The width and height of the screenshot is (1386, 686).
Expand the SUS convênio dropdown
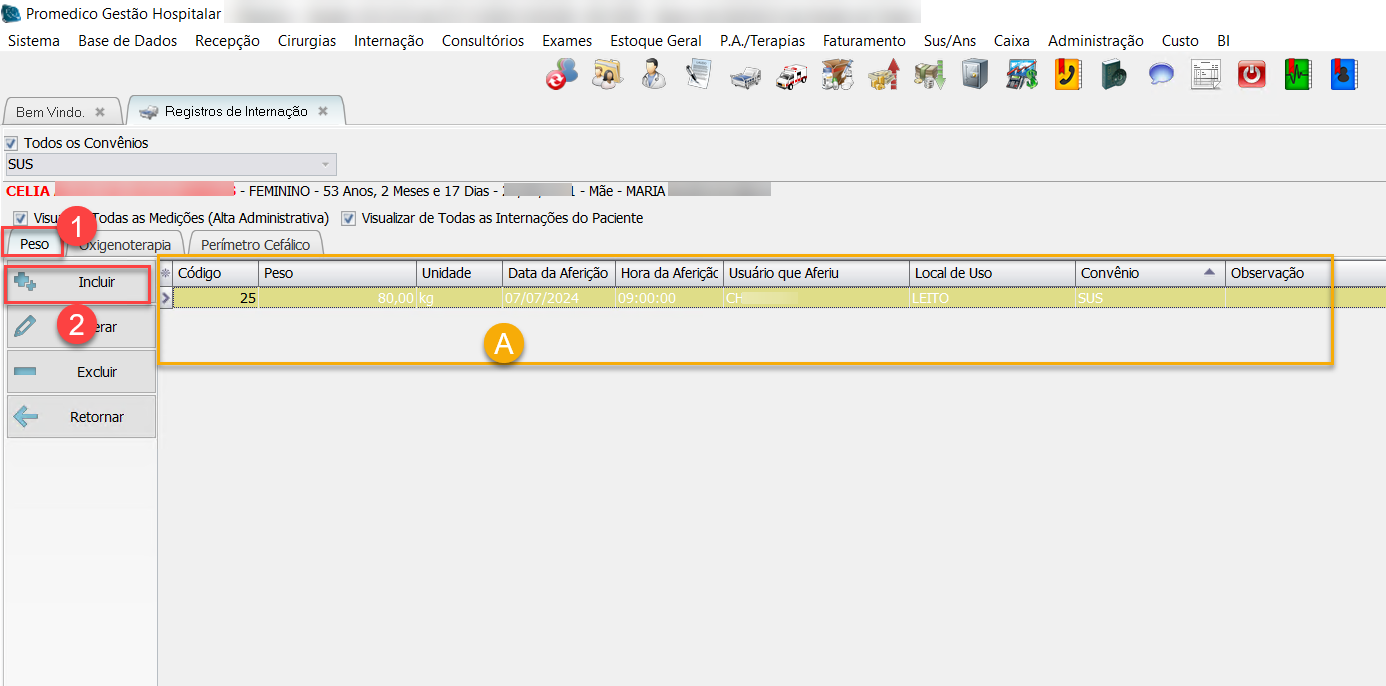[325, 164]
